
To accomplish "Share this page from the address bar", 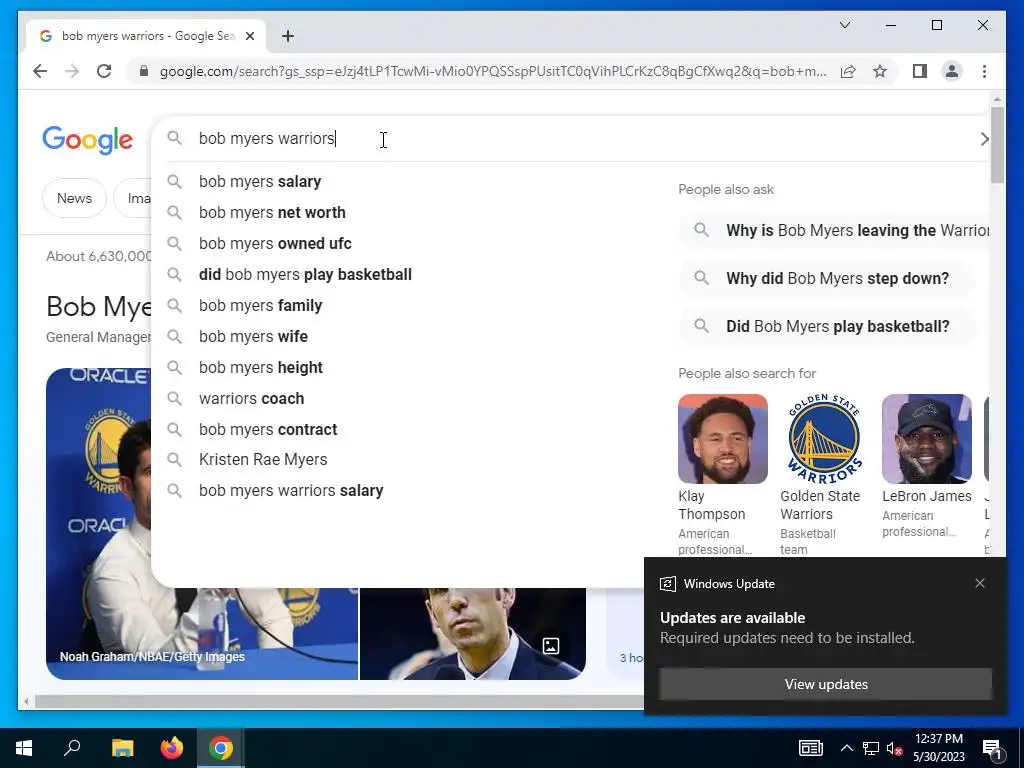I will tap(848, 71).
